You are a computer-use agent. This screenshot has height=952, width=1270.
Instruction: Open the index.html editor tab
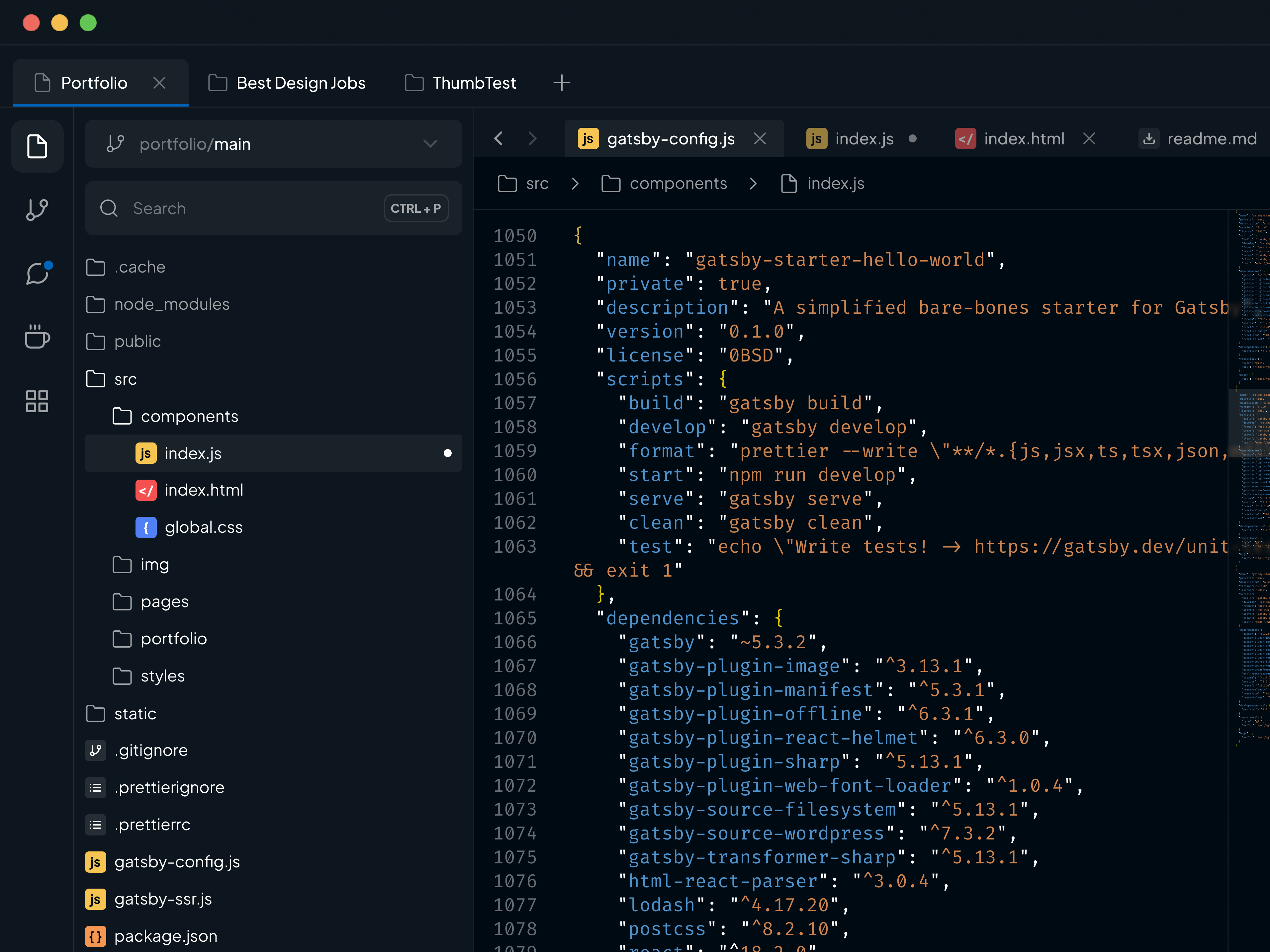click(x=1024, y=138)
